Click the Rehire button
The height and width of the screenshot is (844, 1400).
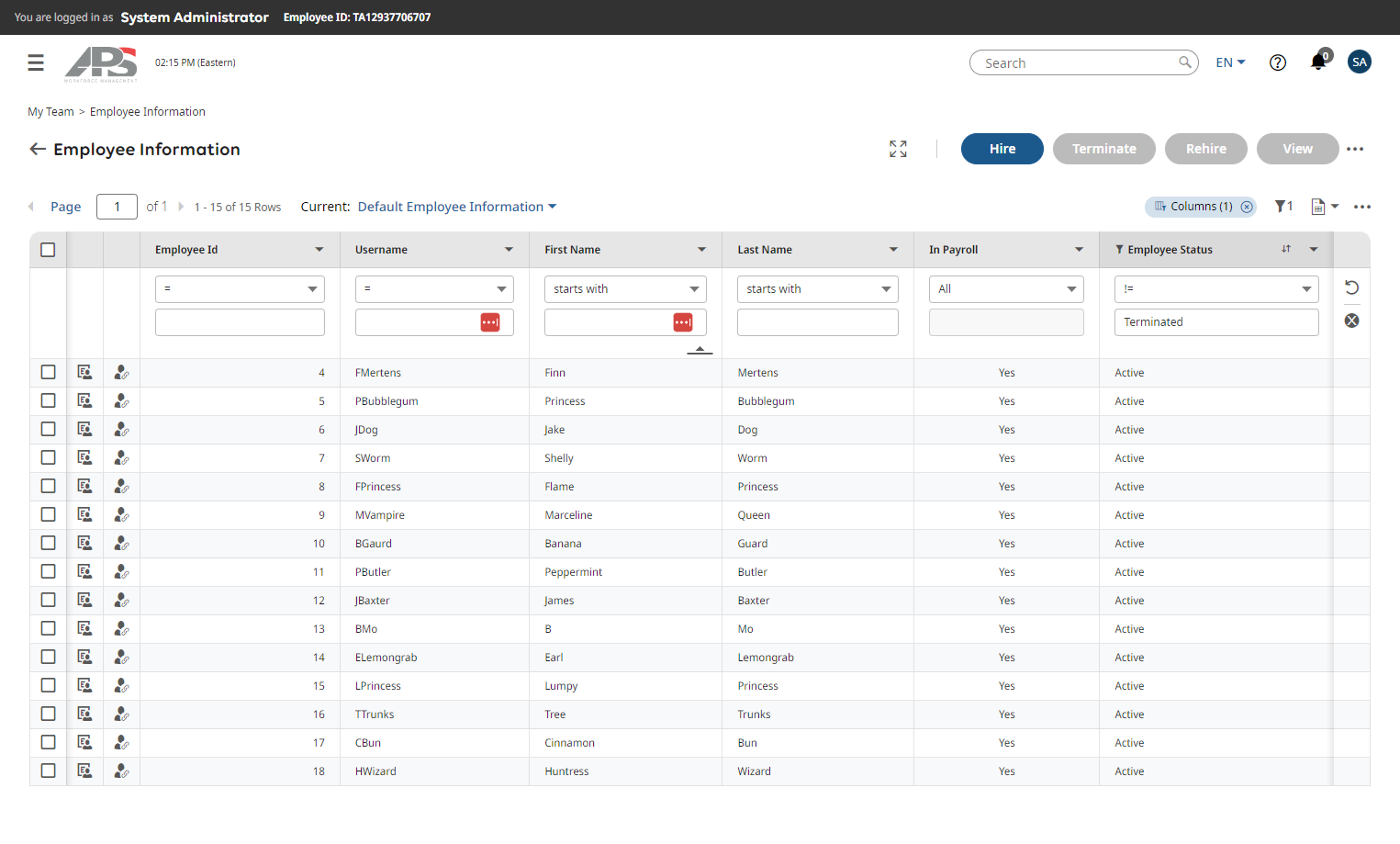pos(1206,149)
